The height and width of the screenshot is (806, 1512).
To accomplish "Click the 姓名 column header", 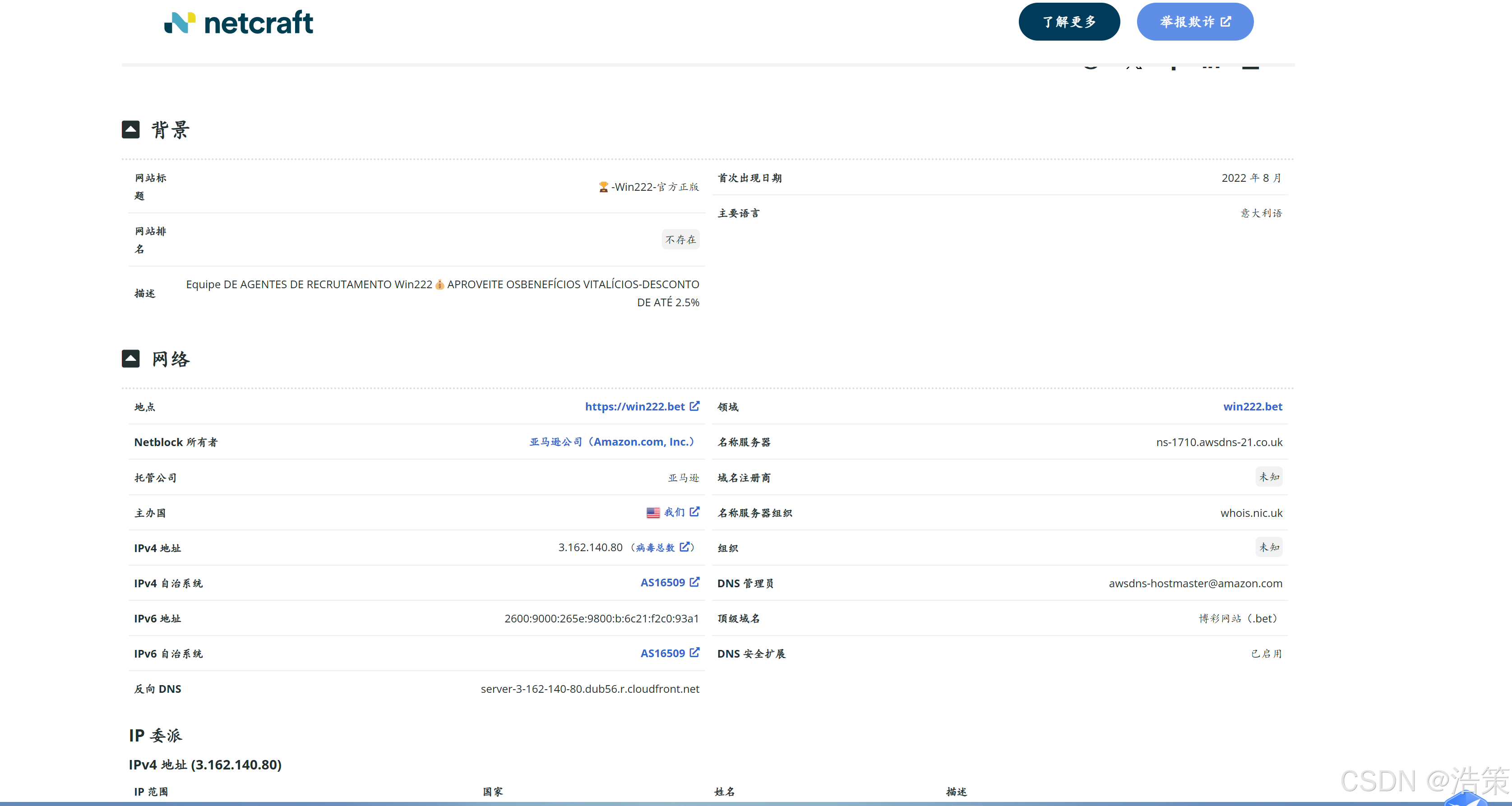I will click(x=724, y=791).
